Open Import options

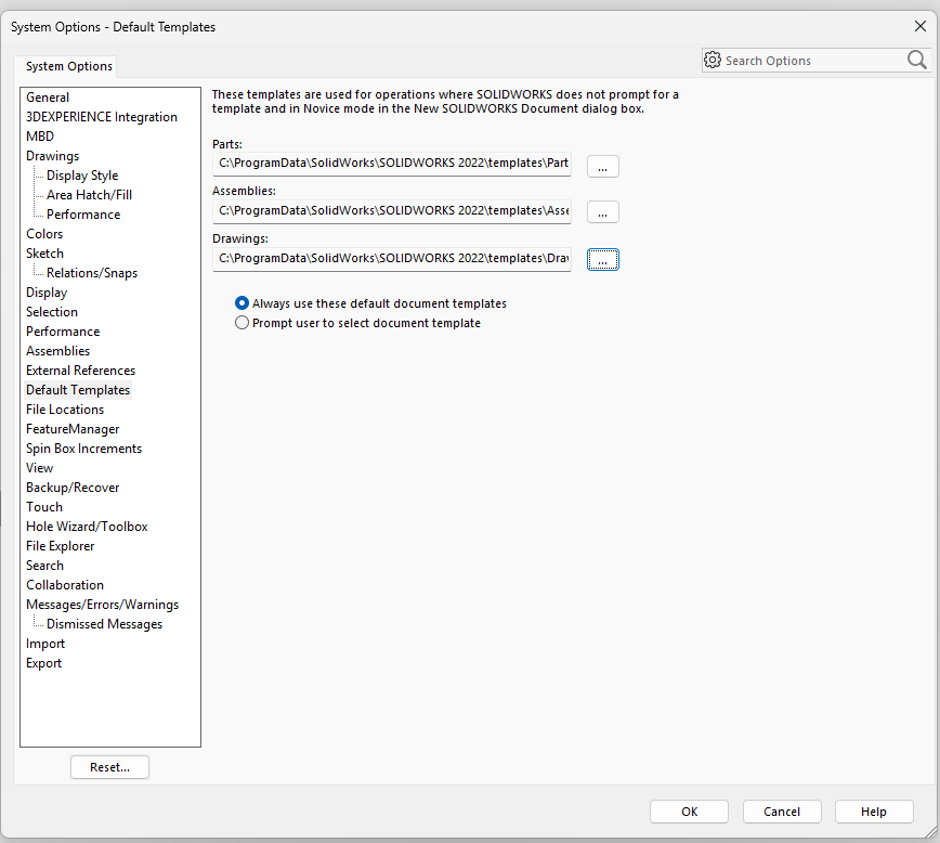(x=45, y=644)
